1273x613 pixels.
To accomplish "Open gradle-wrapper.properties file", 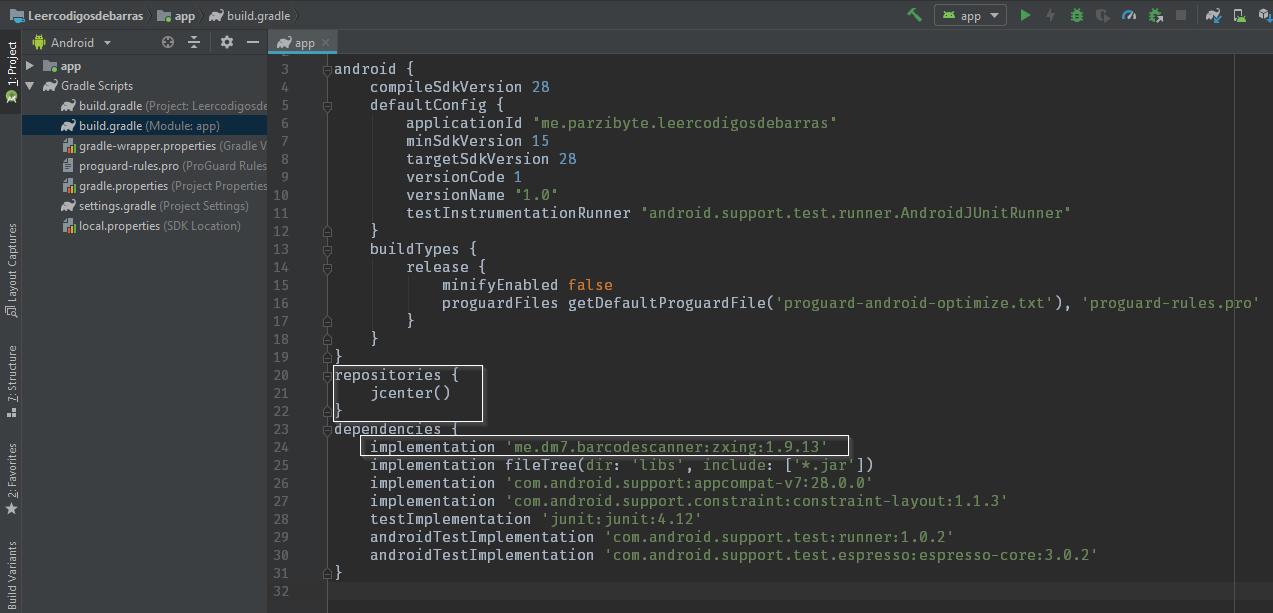I will (x=164, y=146).
